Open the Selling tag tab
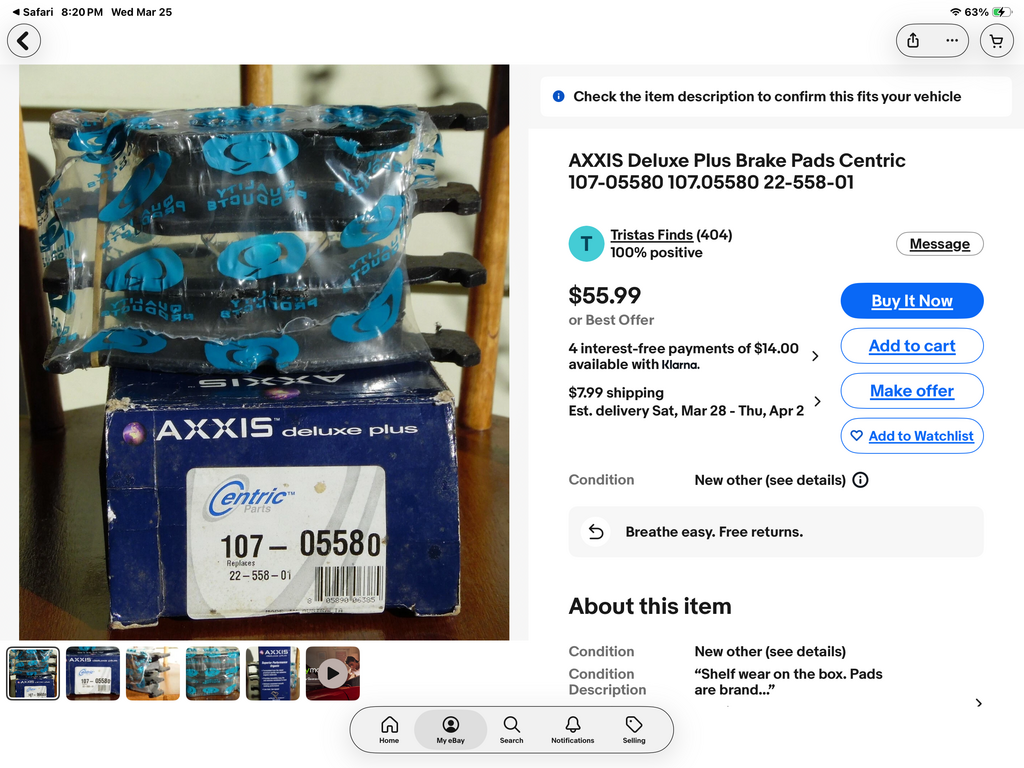The width and height of the screenshot is (1024, 768). click(x=633, y=729)
